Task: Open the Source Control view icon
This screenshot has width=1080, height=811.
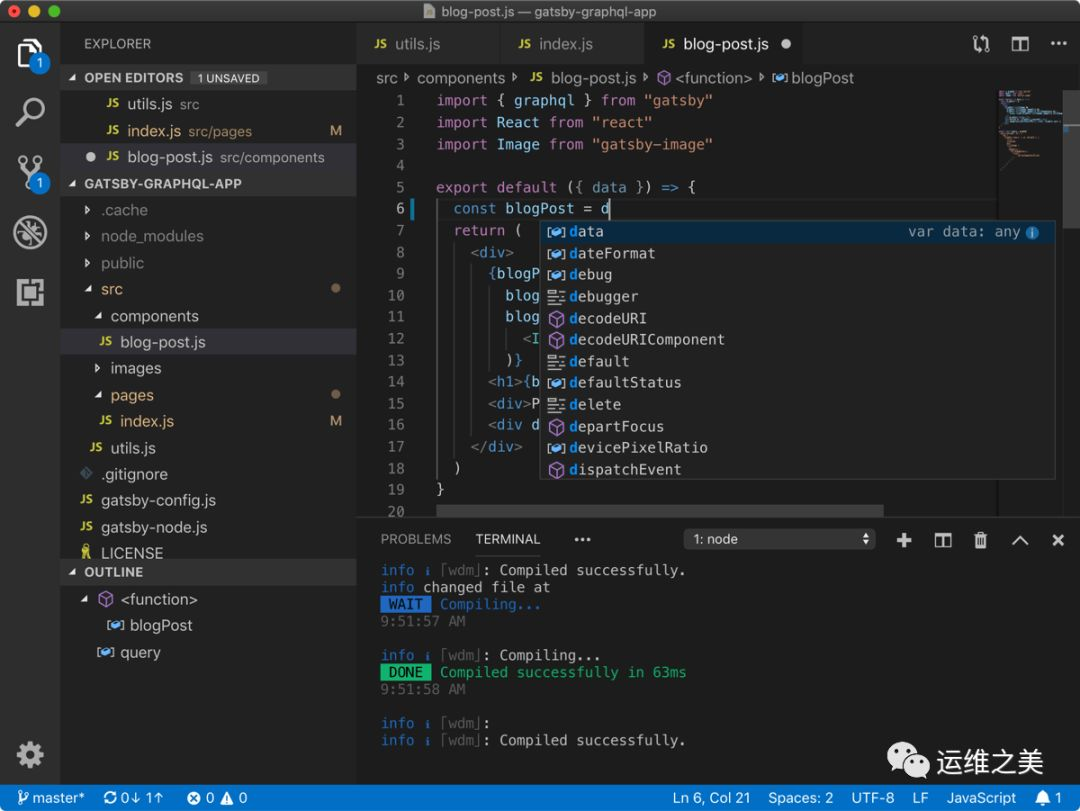Action: tap(30, 172)
